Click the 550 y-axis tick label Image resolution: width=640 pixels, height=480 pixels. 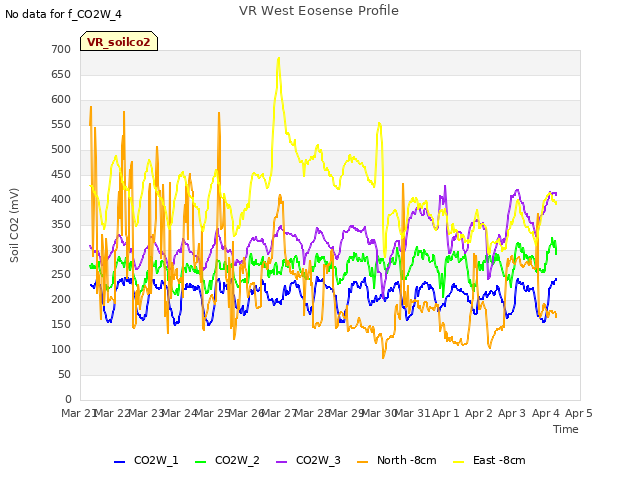coord(61,124)
